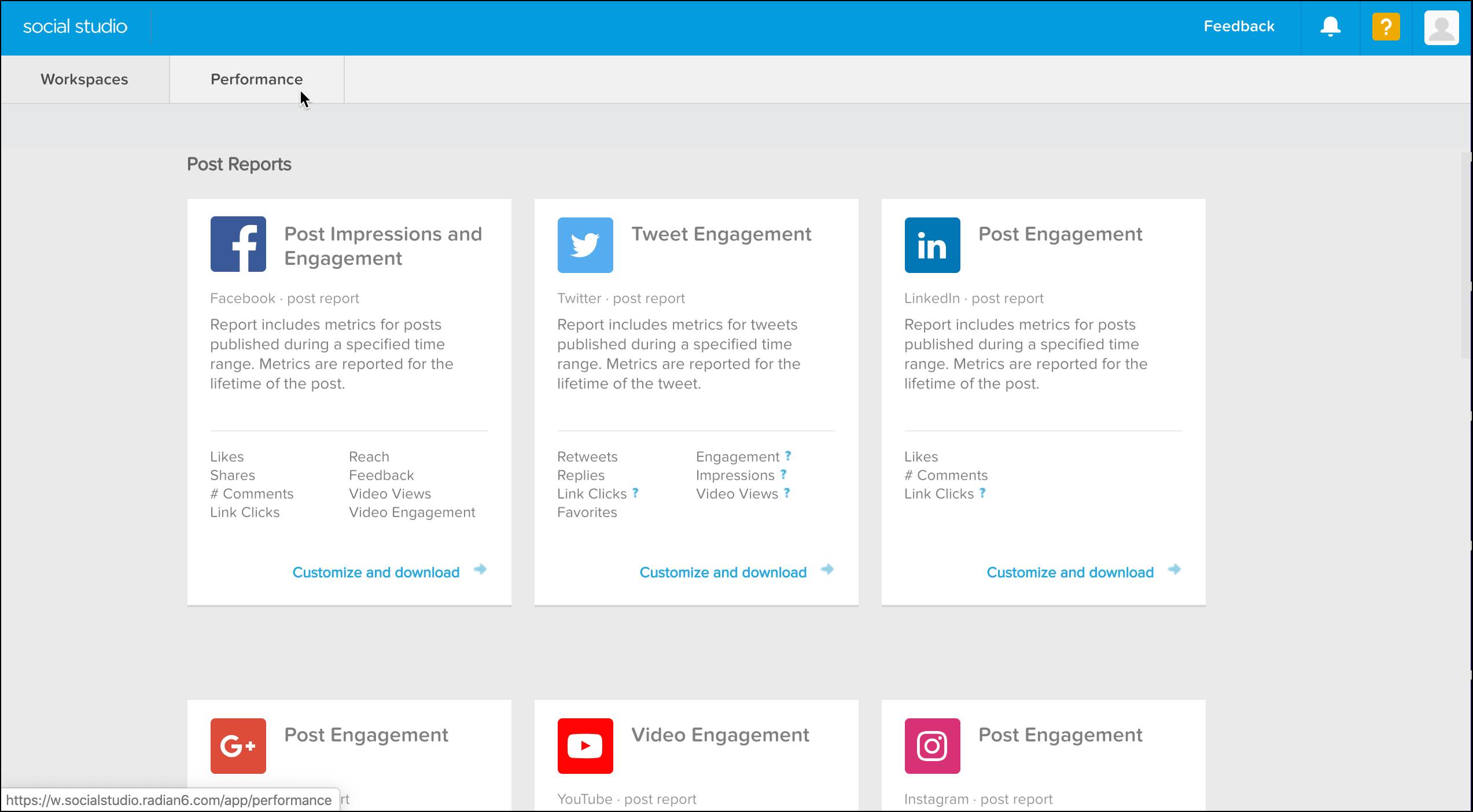Click 'Twitter · post report' label

tap(621, 298)
